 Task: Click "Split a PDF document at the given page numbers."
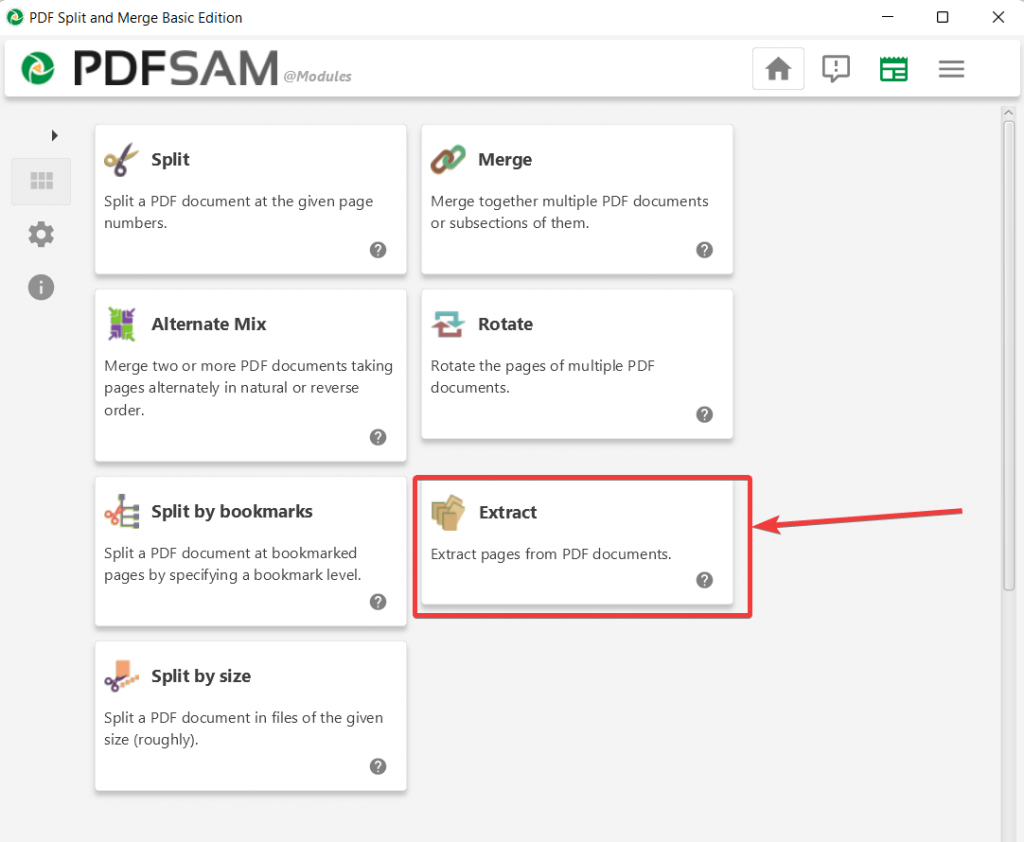pyautogui.click(x=238, y=212)
